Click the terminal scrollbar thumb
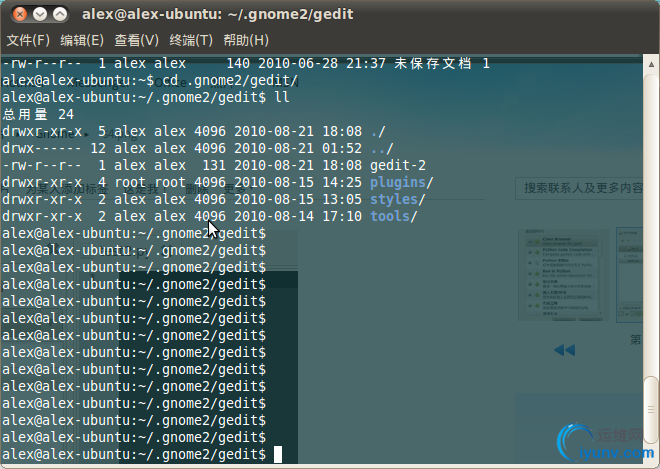The image size is (660, 469). click(x=651, y=409)
